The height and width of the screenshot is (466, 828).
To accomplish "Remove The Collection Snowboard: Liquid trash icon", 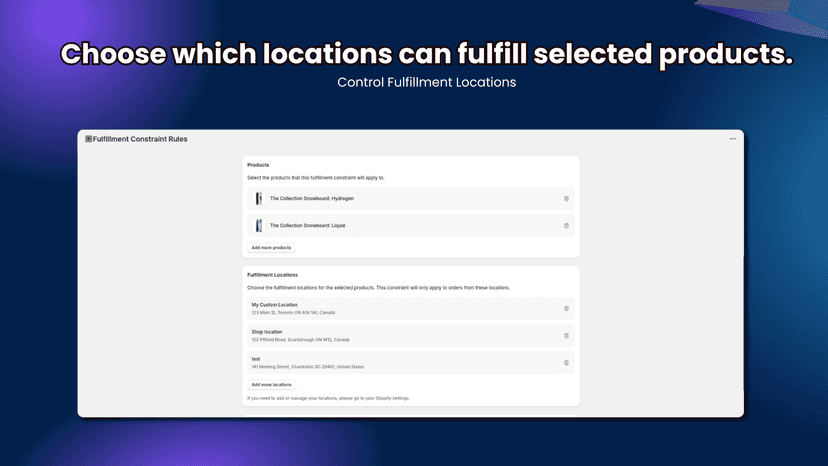I will point(566,226).
